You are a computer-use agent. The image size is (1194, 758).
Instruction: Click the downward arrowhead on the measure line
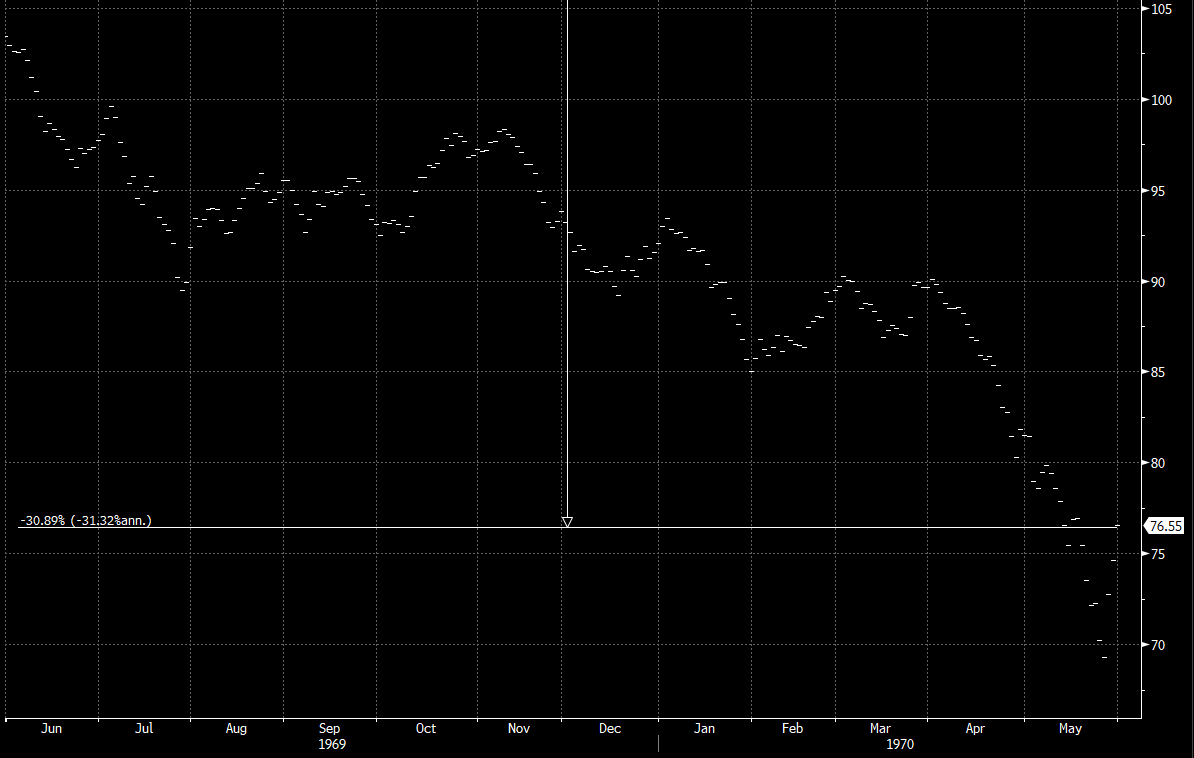[x=567, y=522]
